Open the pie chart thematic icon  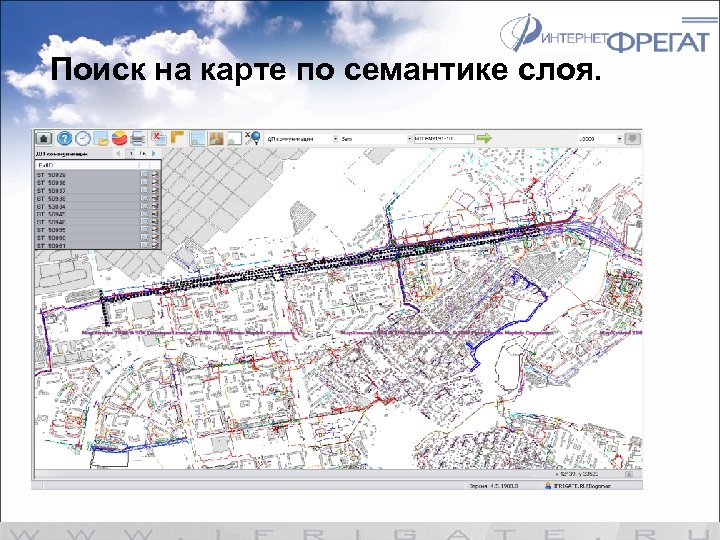[x=119, y=138]
